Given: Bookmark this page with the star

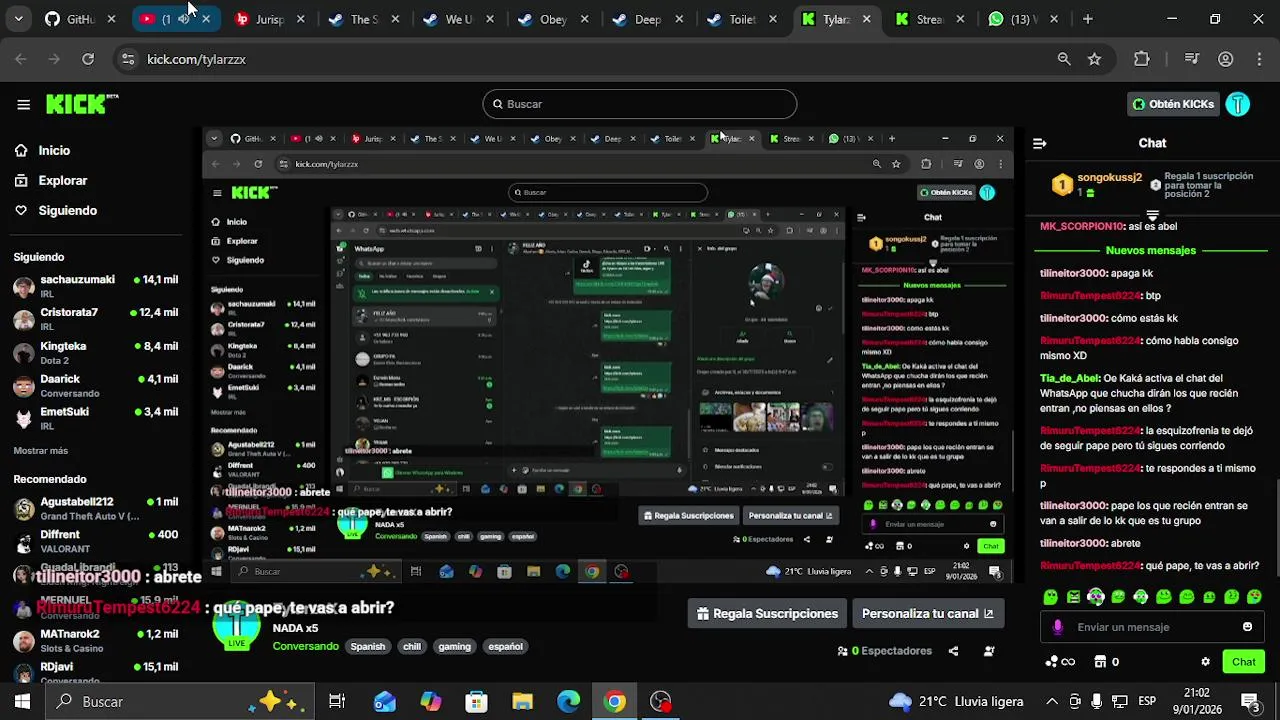Looking at the screenshot, I should tap(1094, 59).
